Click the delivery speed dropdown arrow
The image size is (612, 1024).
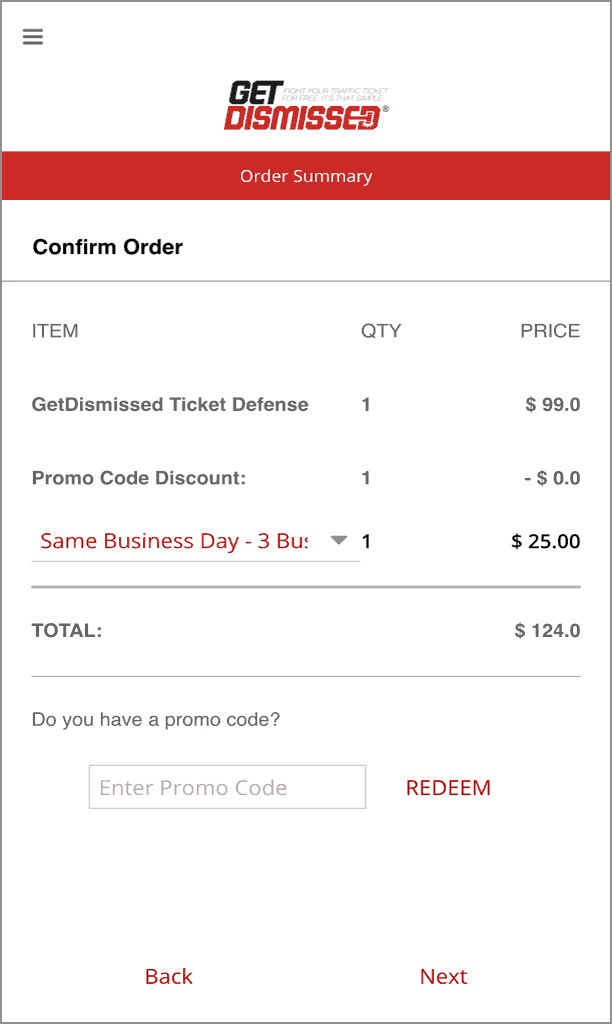pyautogui.click(x=339, y=540)
